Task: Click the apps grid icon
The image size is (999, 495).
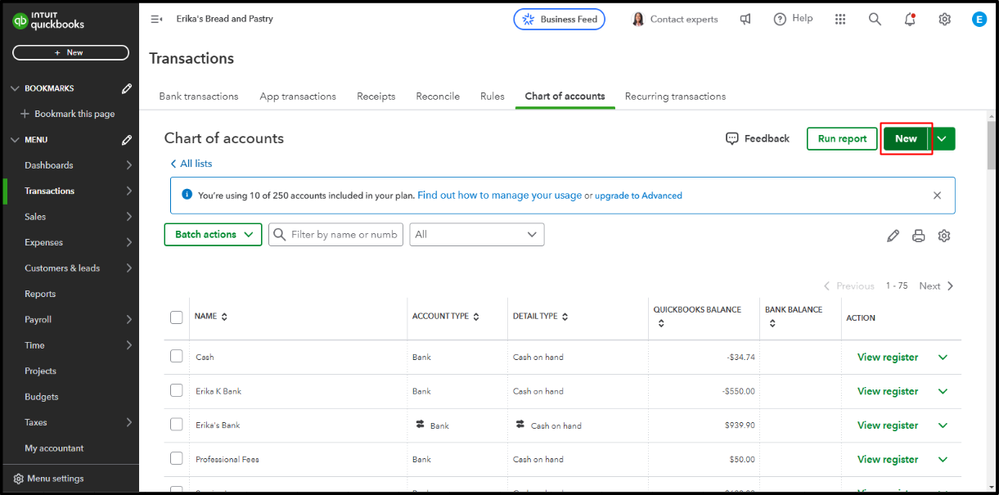Action: pos(840,19)
